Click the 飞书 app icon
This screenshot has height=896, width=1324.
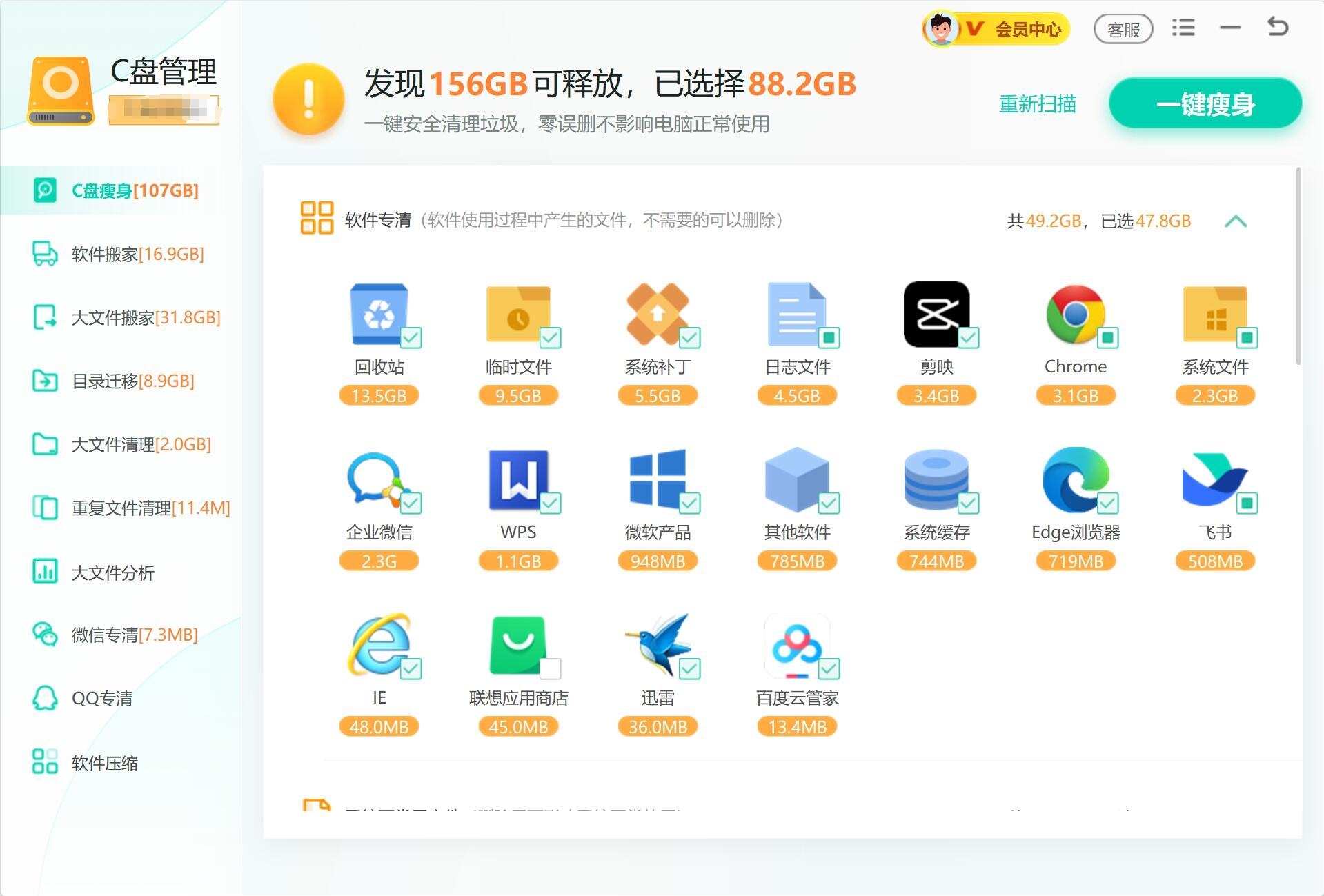(1215, 479)
